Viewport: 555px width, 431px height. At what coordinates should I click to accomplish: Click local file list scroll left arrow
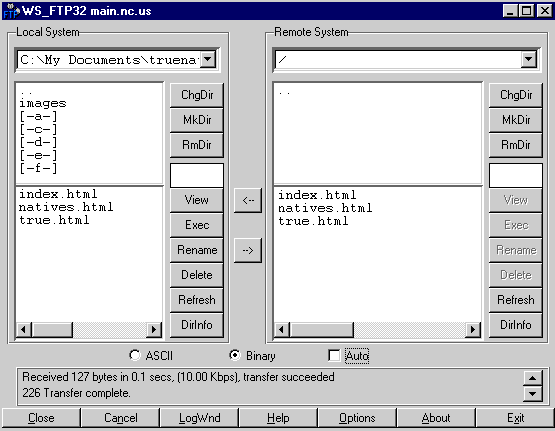(x=23, y=330)
